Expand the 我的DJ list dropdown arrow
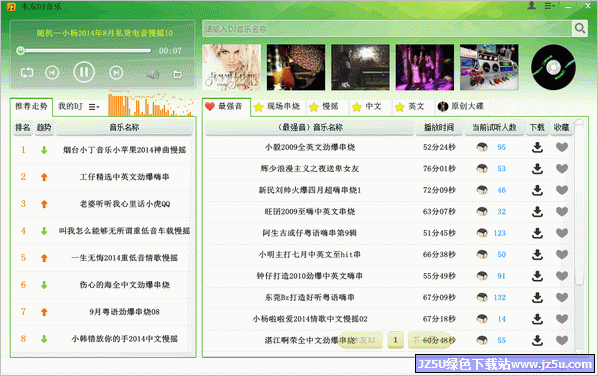 94,107
